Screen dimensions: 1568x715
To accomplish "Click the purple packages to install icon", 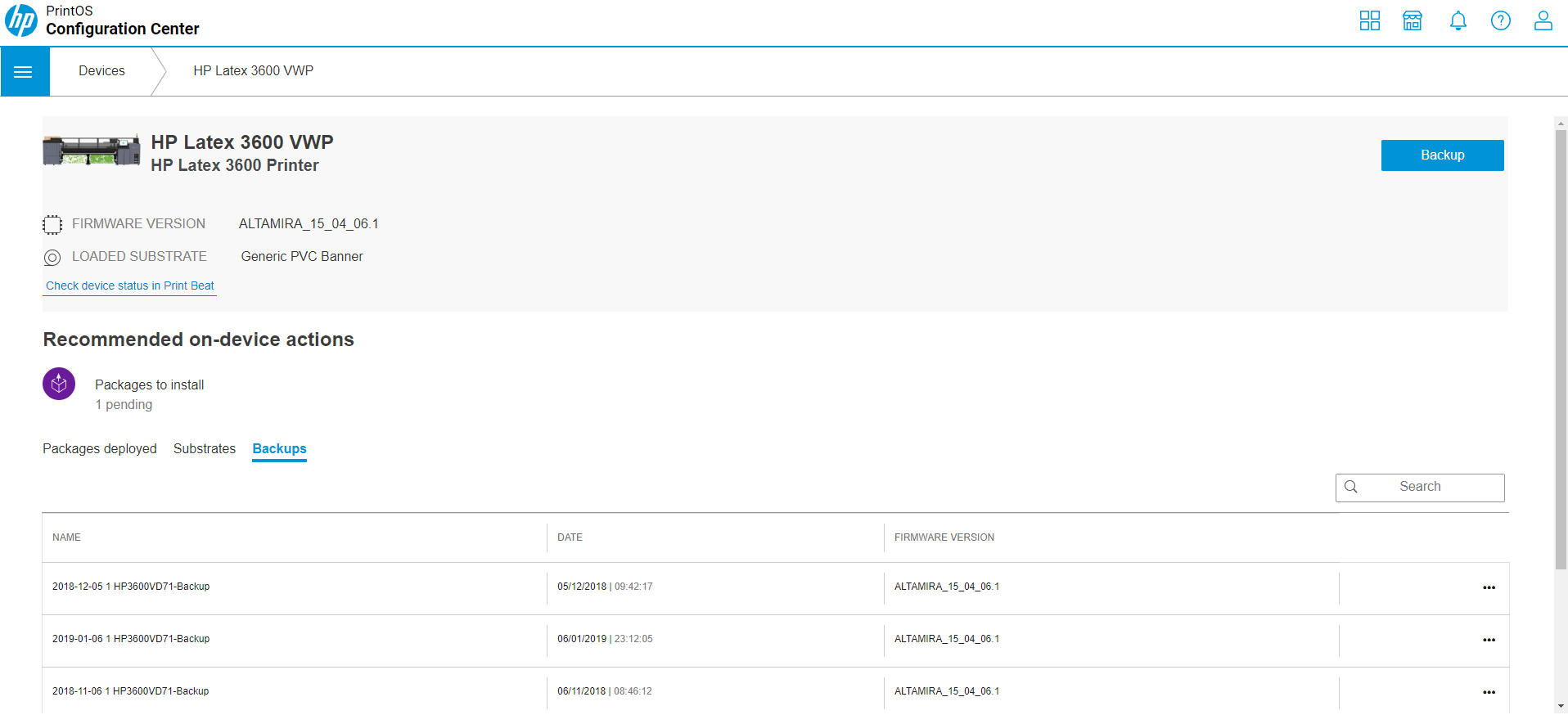I will [x=59, y=384].
